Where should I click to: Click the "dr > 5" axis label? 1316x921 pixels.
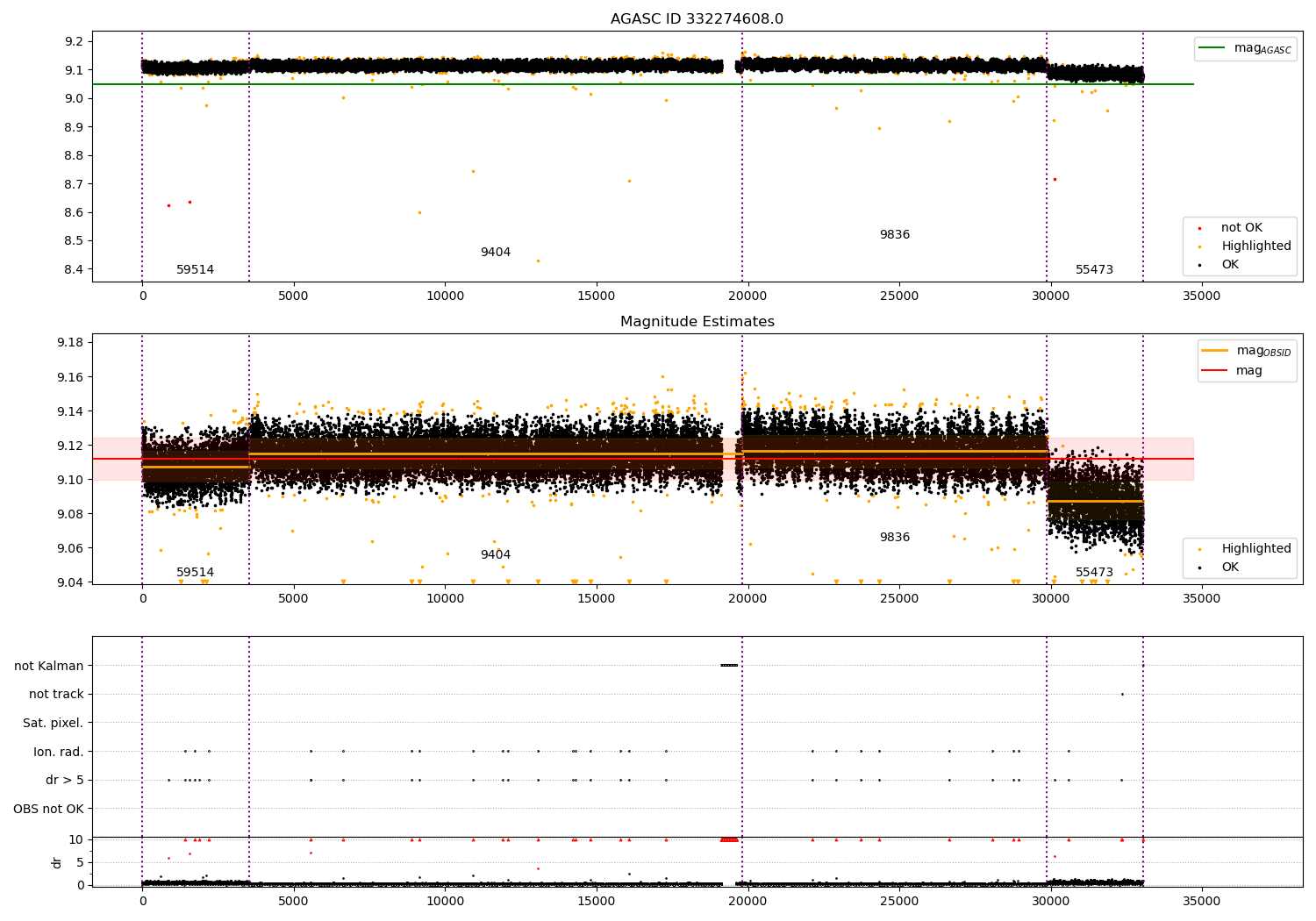(65, 781)
